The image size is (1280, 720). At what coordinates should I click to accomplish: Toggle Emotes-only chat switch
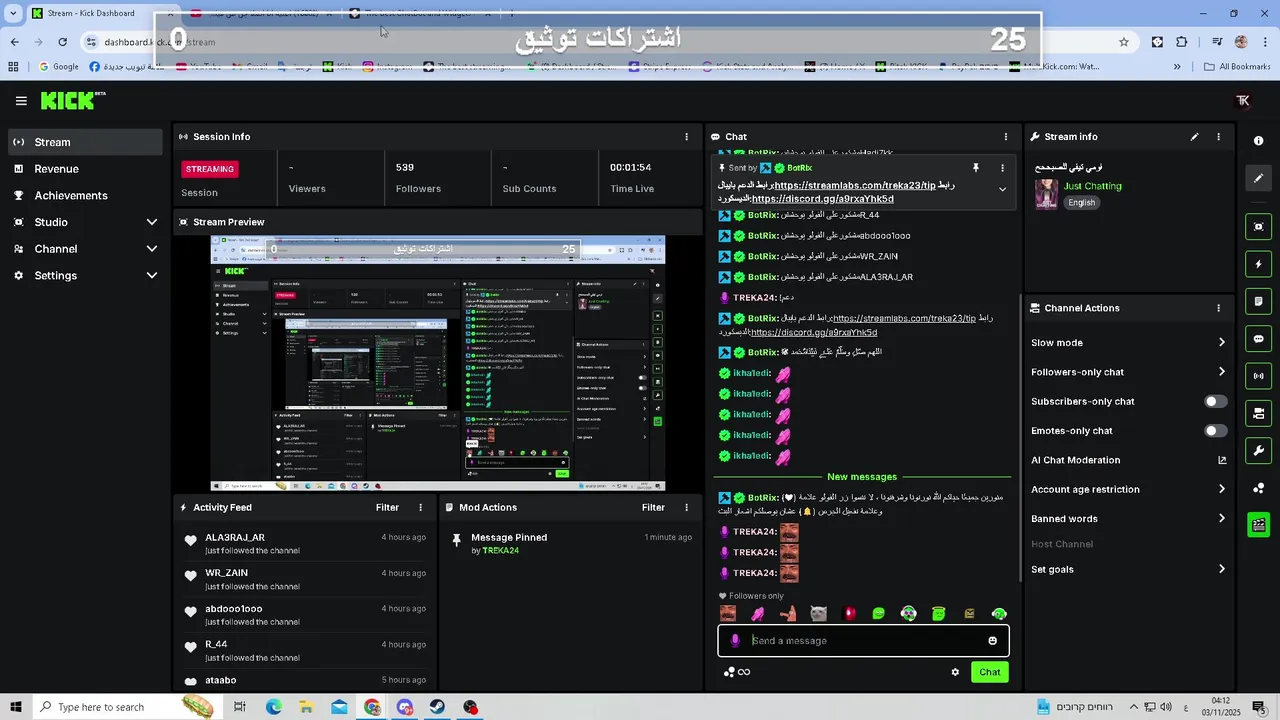coord(1215,431)
